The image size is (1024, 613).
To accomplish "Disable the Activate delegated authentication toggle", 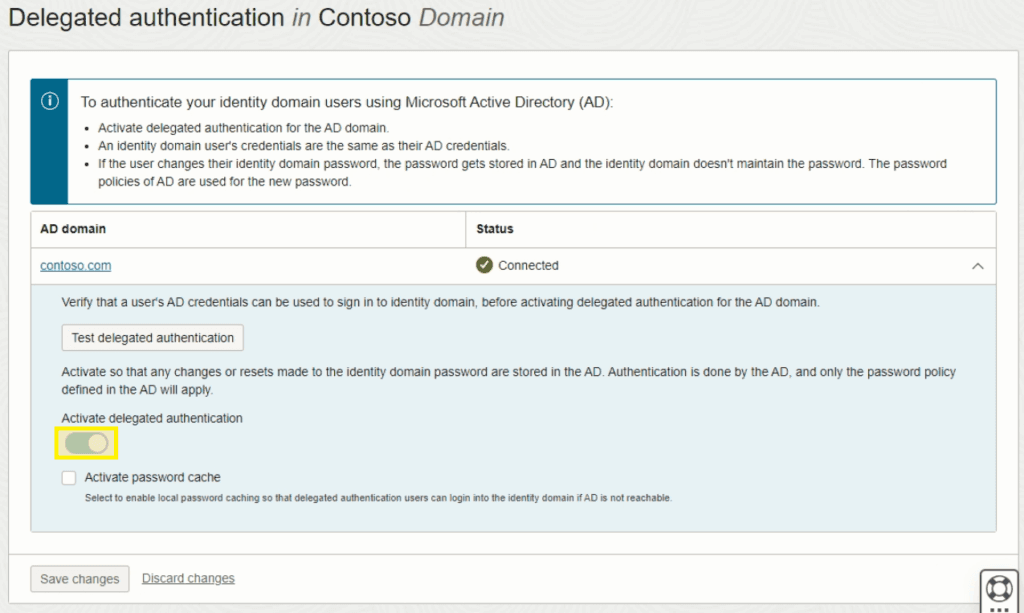I will pyautogui.click(x=86, y=443).
